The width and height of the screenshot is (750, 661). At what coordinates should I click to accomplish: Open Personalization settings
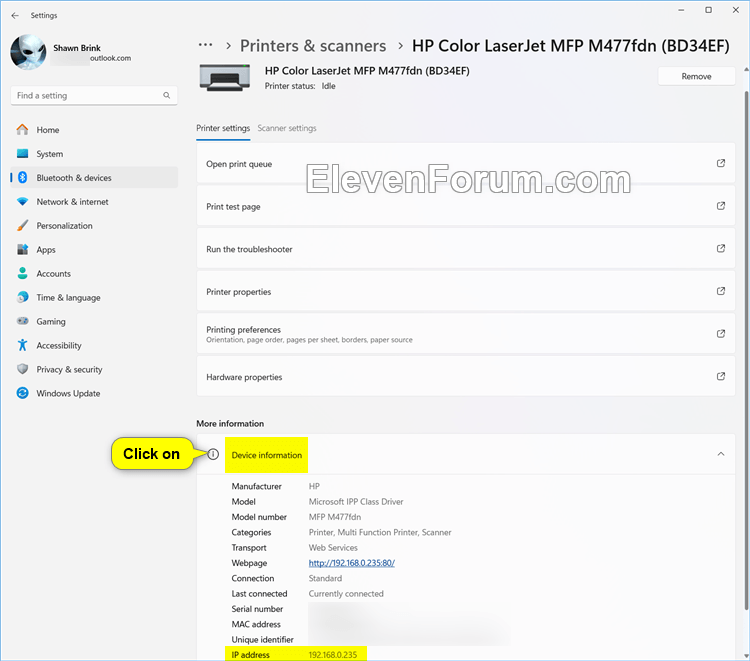[94, 225]
